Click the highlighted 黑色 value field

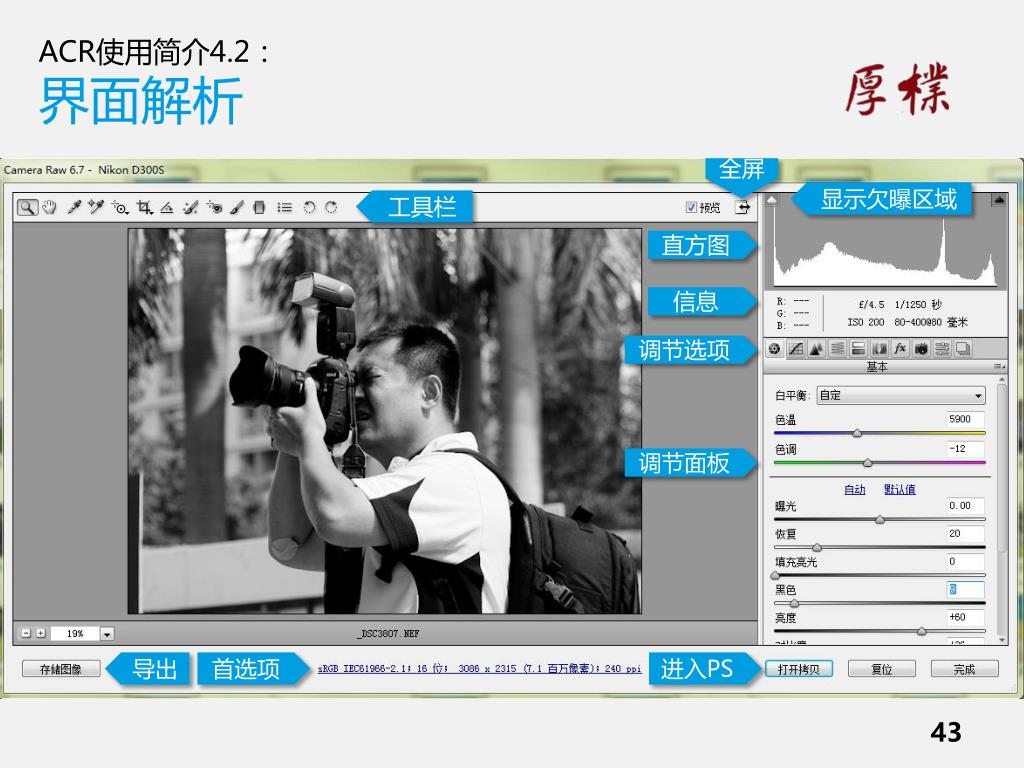pyautogui.click(x=965, y=590)
